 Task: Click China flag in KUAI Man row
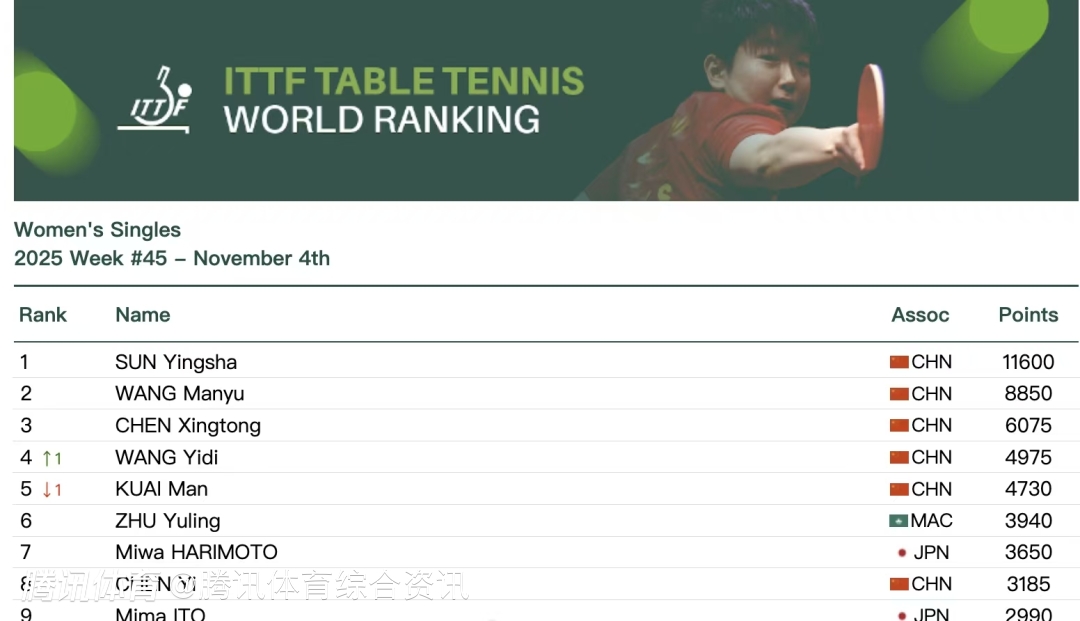899,489
